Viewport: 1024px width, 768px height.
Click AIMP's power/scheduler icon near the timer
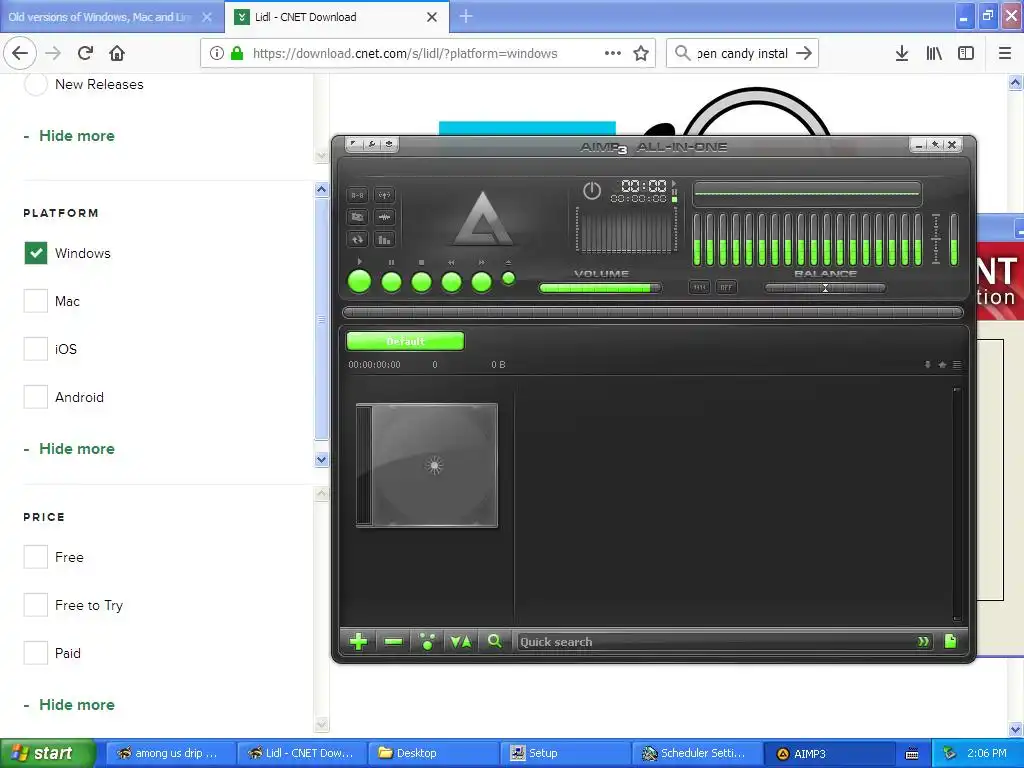pos(592,191)
